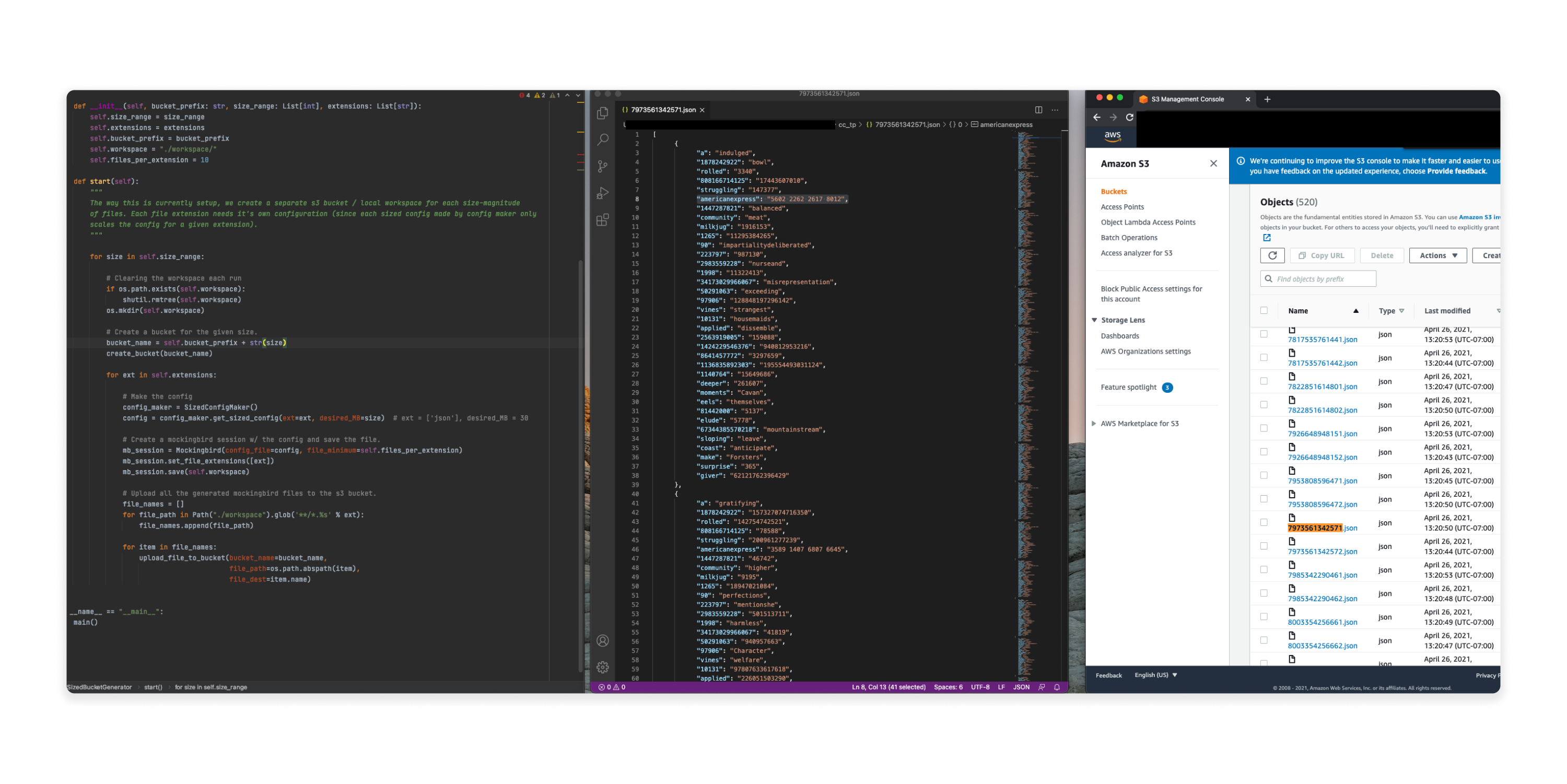Show errors and warnings count in status bar
Image resolution: width=1567 pixels, height=784 pixels.
pyautogui.click(x=611, y=687)
